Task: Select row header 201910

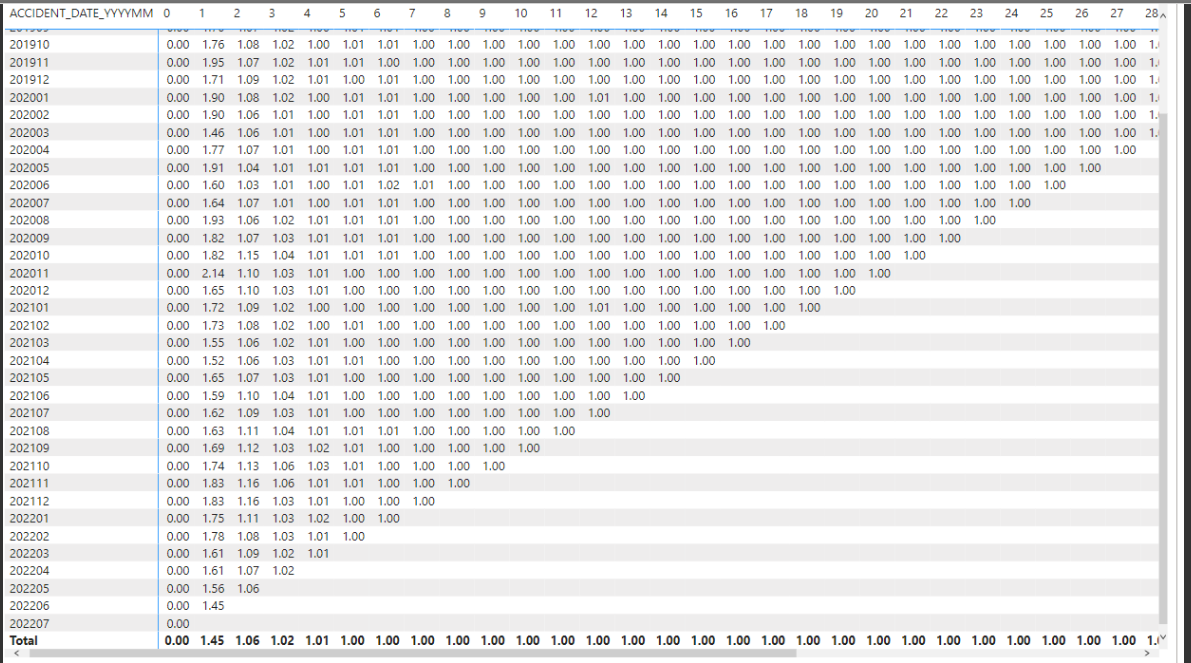Action: [30, 45]
